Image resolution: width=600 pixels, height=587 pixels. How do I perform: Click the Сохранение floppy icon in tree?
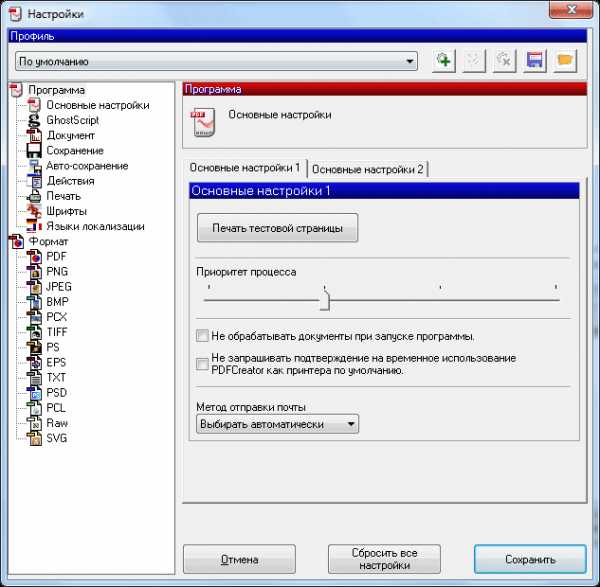(x=34, y=150)
